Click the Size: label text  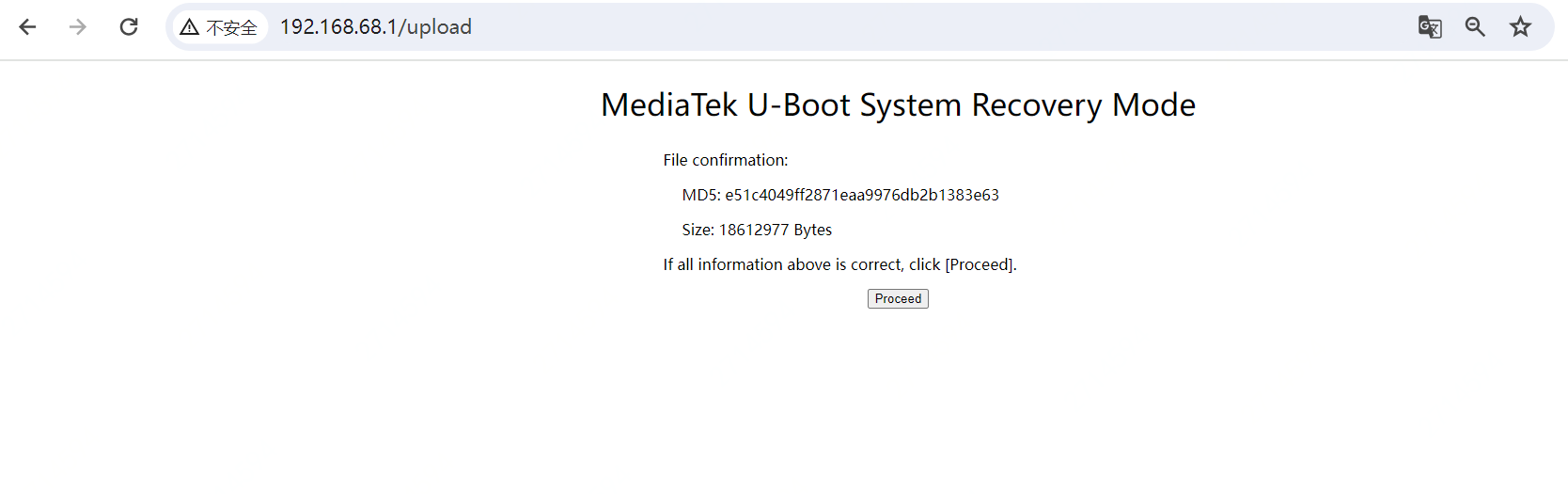pyautogui.click(x=698, y=230)
